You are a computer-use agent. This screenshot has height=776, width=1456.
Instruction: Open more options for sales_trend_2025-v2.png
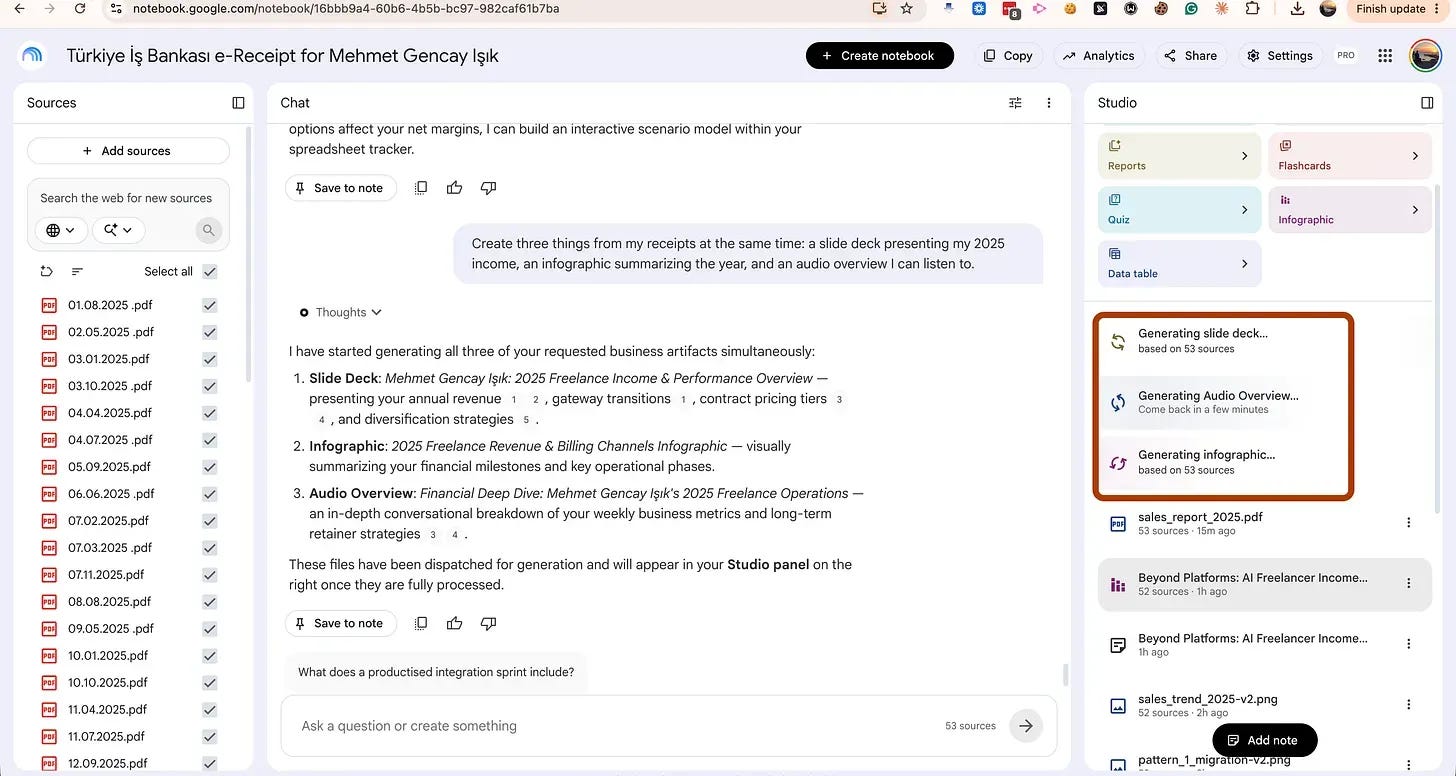tap(1408, 706)
